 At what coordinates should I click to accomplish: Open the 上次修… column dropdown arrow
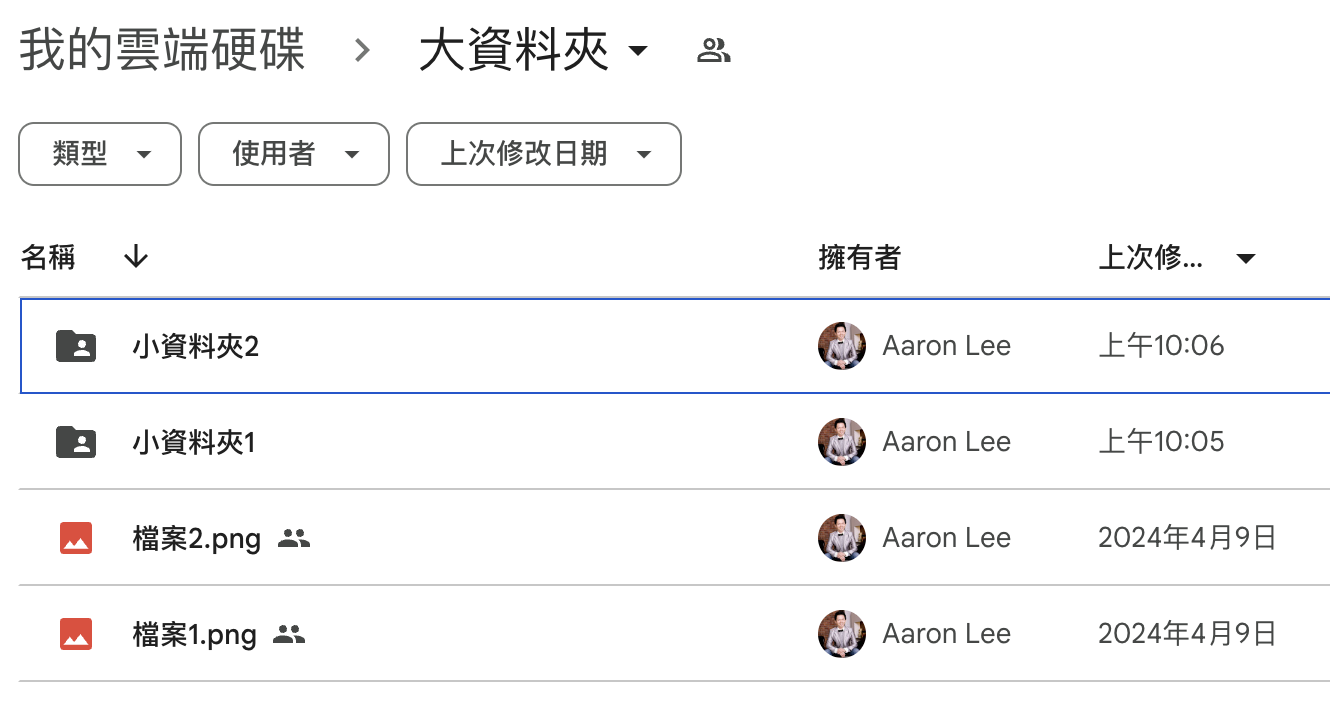pyautogui.click(x=1245, y=259)
